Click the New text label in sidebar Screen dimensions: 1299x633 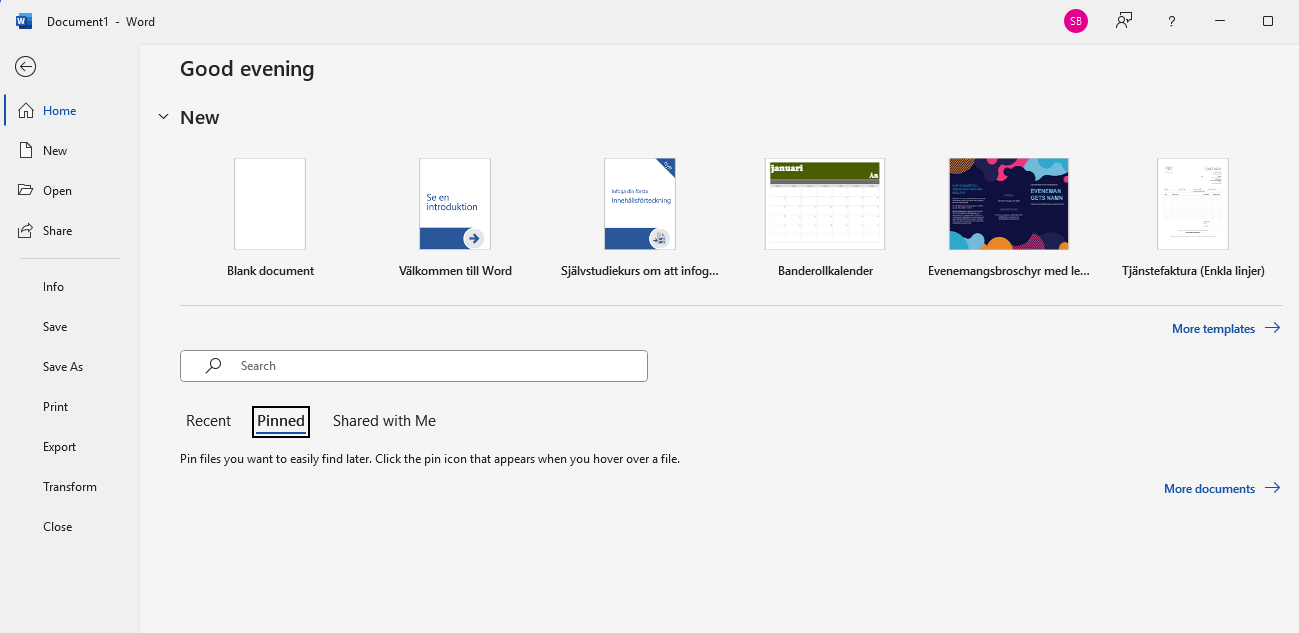click(x=55, y=150)
